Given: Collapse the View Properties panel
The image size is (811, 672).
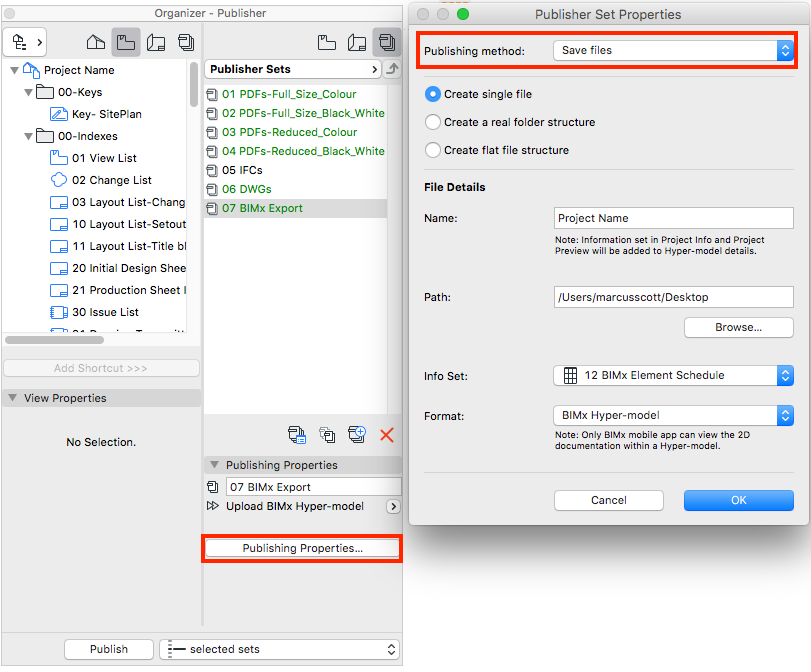Looking at the screenshot, I should [x=13, y=398].
